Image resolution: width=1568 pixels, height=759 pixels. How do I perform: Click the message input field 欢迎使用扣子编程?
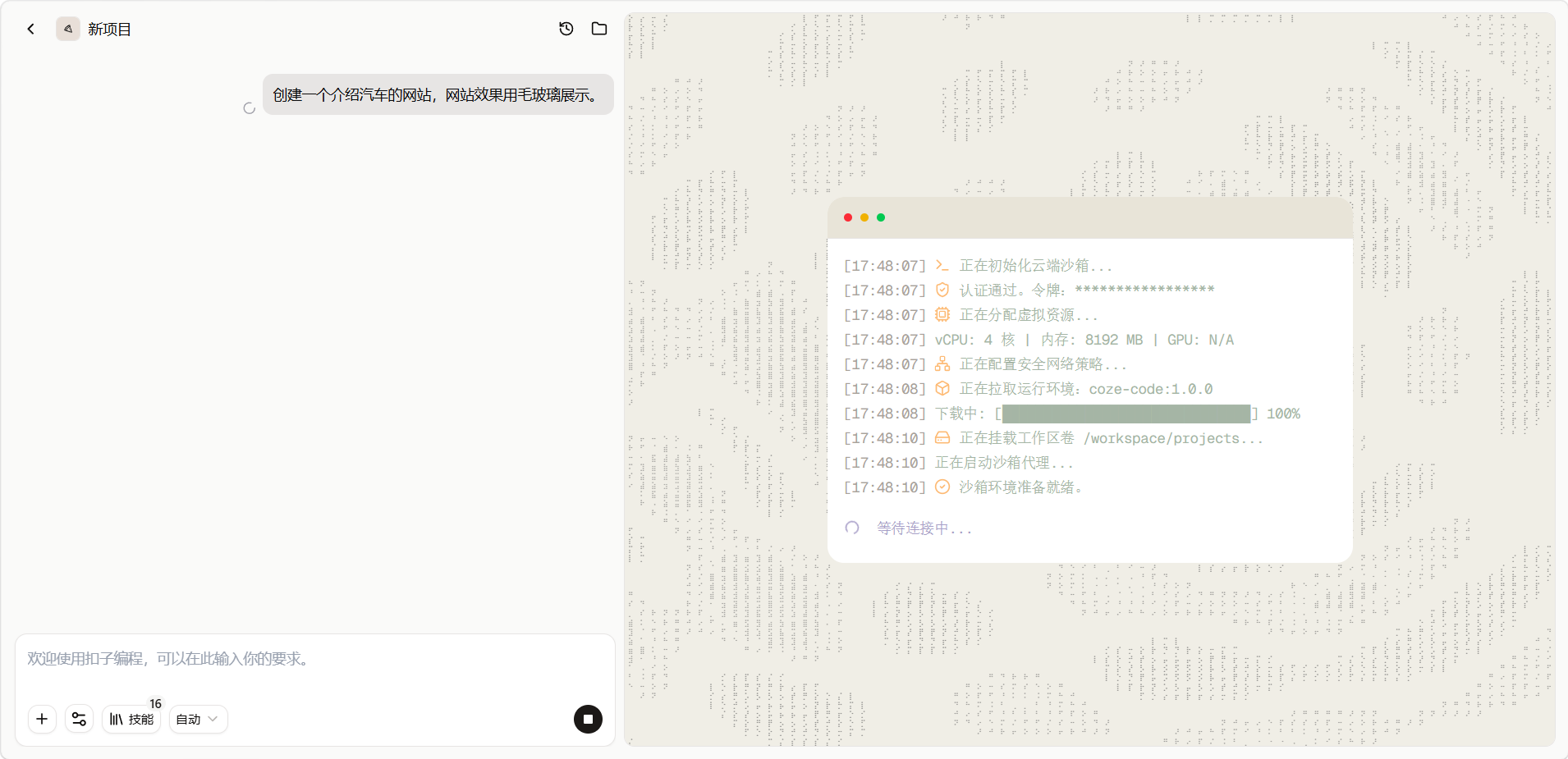(x=314, y=659)
